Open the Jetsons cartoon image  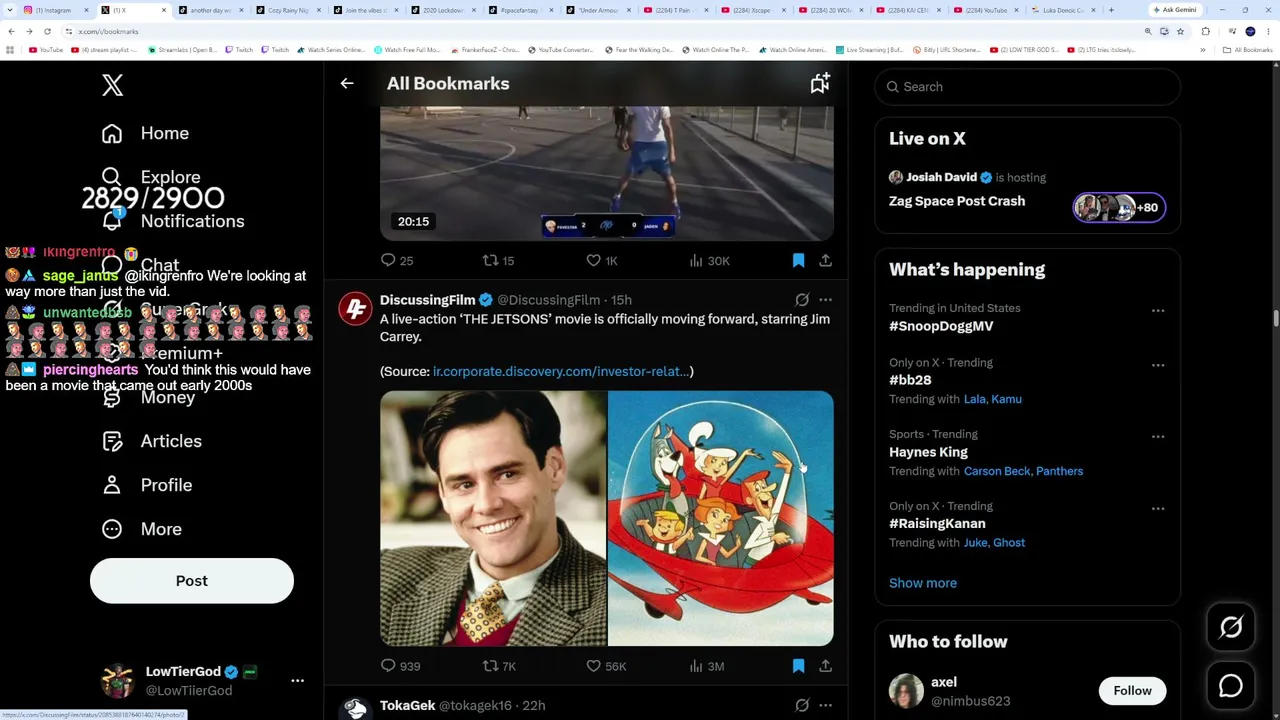[721, 518]
